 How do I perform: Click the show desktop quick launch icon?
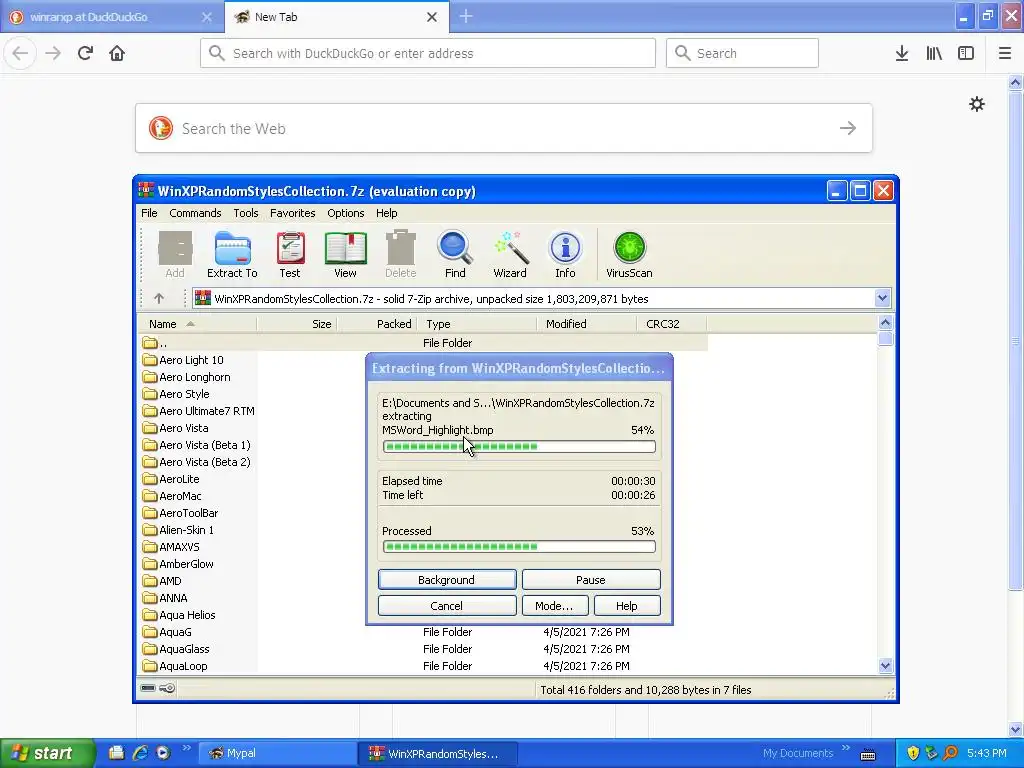click(116, 753)
